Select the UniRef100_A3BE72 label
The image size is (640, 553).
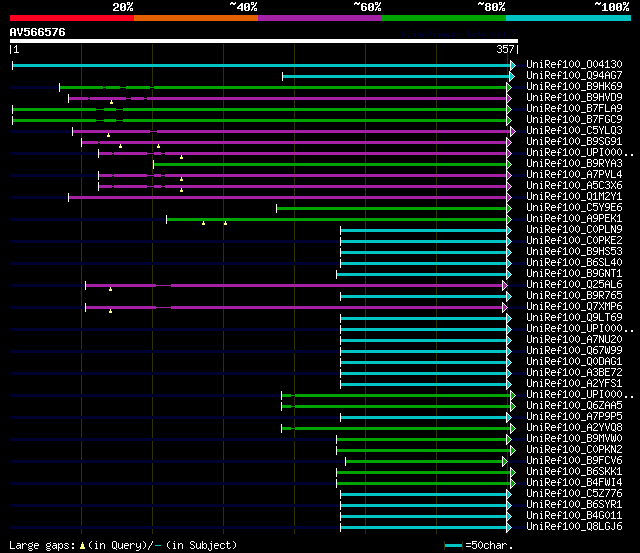pyautogui.click(x=574, y=373)
